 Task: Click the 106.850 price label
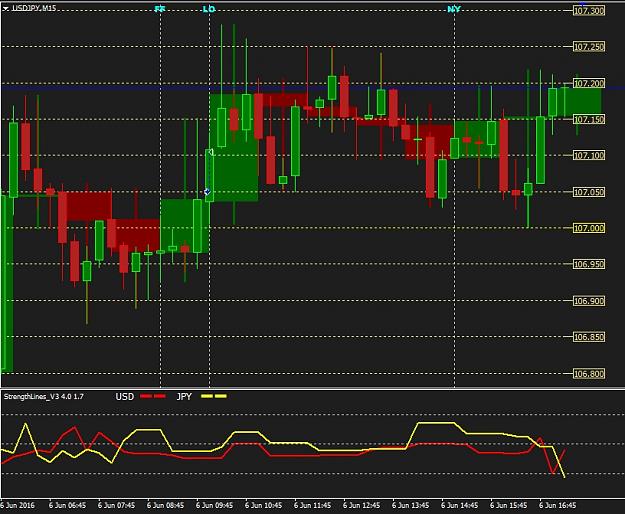[x=589, y=337]
